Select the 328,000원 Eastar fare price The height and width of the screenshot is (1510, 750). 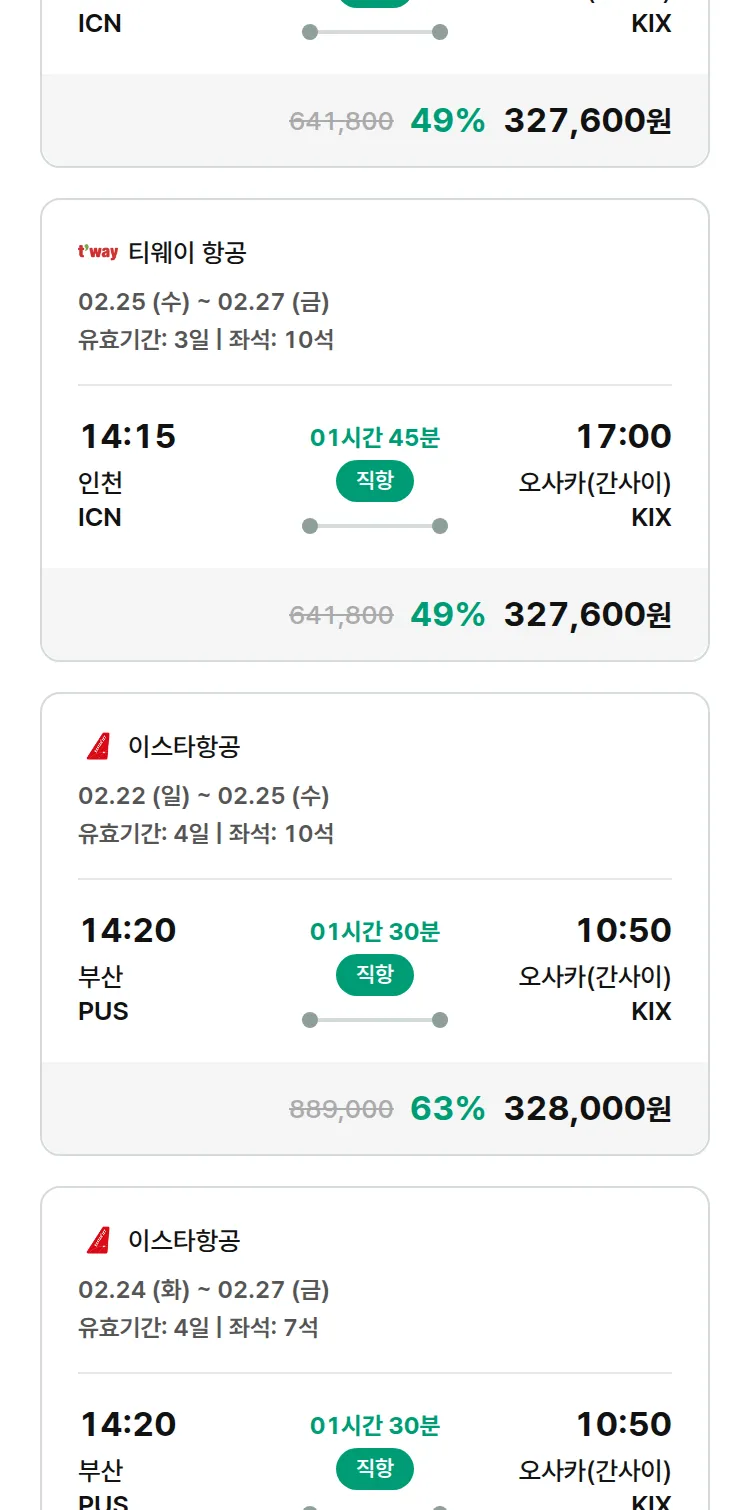tap(587, 1108)
